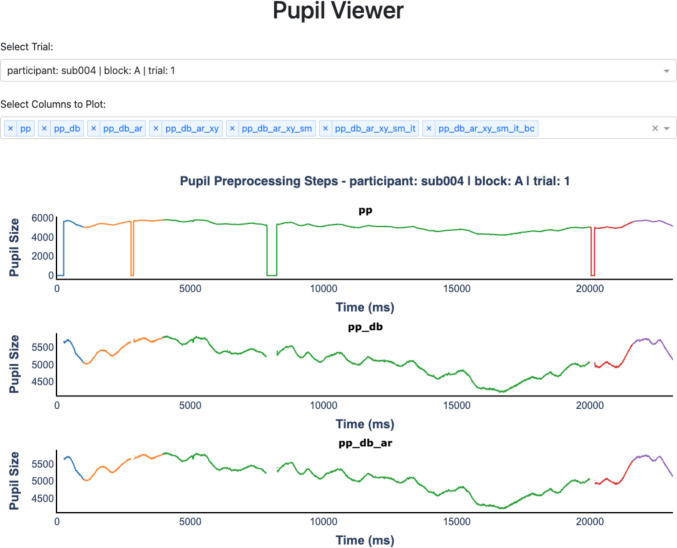Open the Select Trial dropdown arrow
The image size is (677, 548).
coord(667,71)
